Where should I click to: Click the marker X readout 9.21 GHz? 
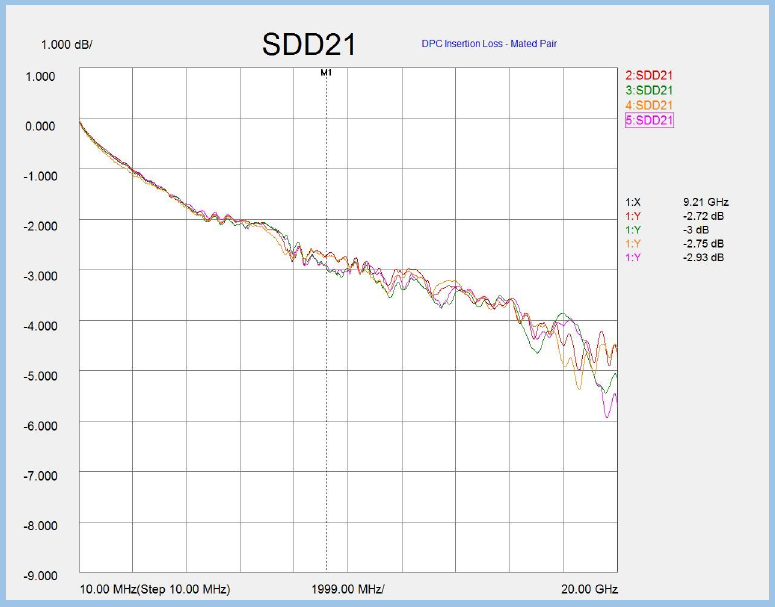point(706,202)
